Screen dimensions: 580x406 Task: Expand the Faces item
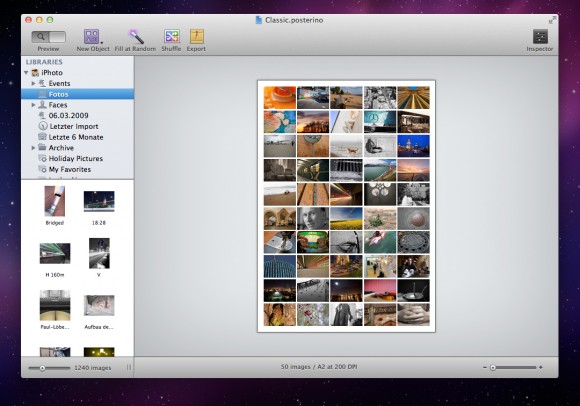(33, 105)
